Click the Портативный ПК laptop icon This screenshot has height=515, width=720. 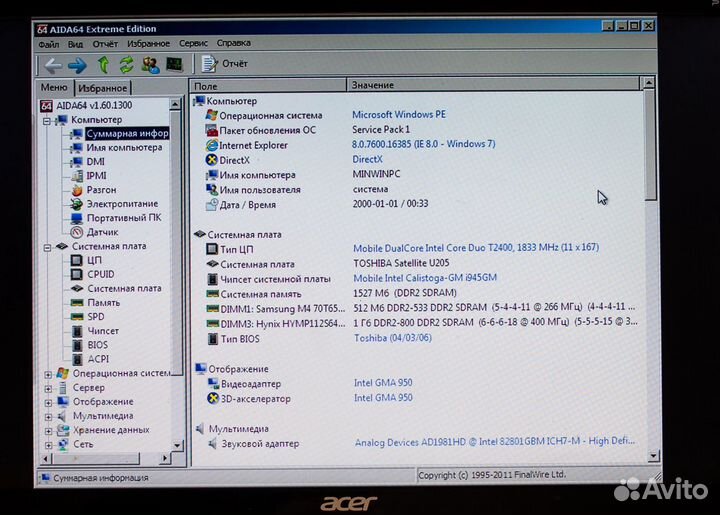(x=77, y=218)
